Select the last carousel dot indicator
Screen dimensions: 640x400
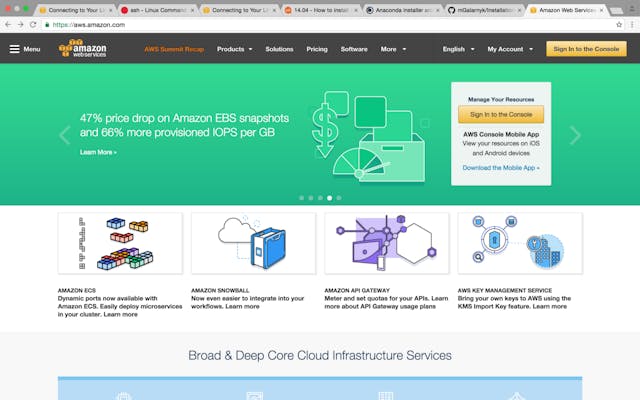pos(339,198)
